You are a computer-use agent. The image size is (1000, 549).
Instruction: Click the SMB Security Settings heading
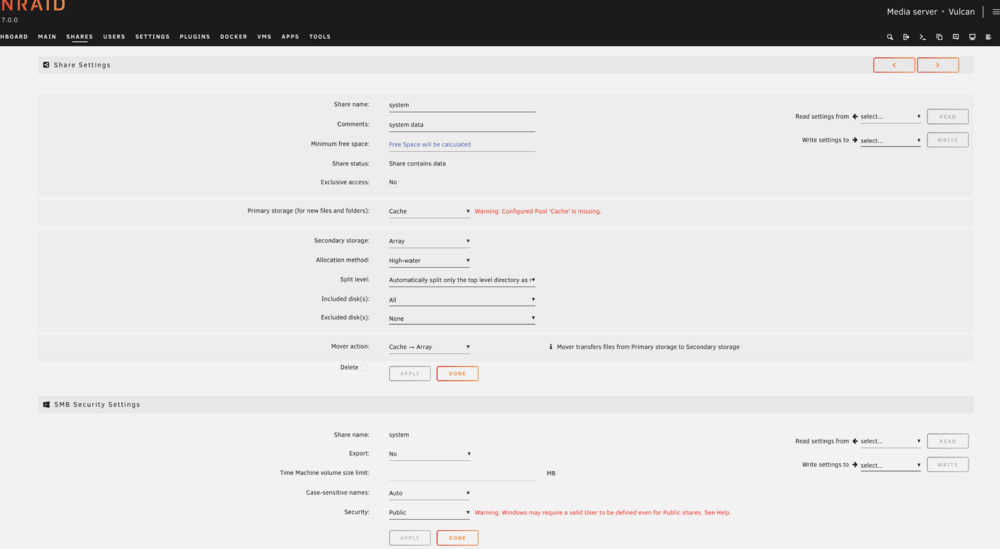pyautogui.click(x=97, y=404)
